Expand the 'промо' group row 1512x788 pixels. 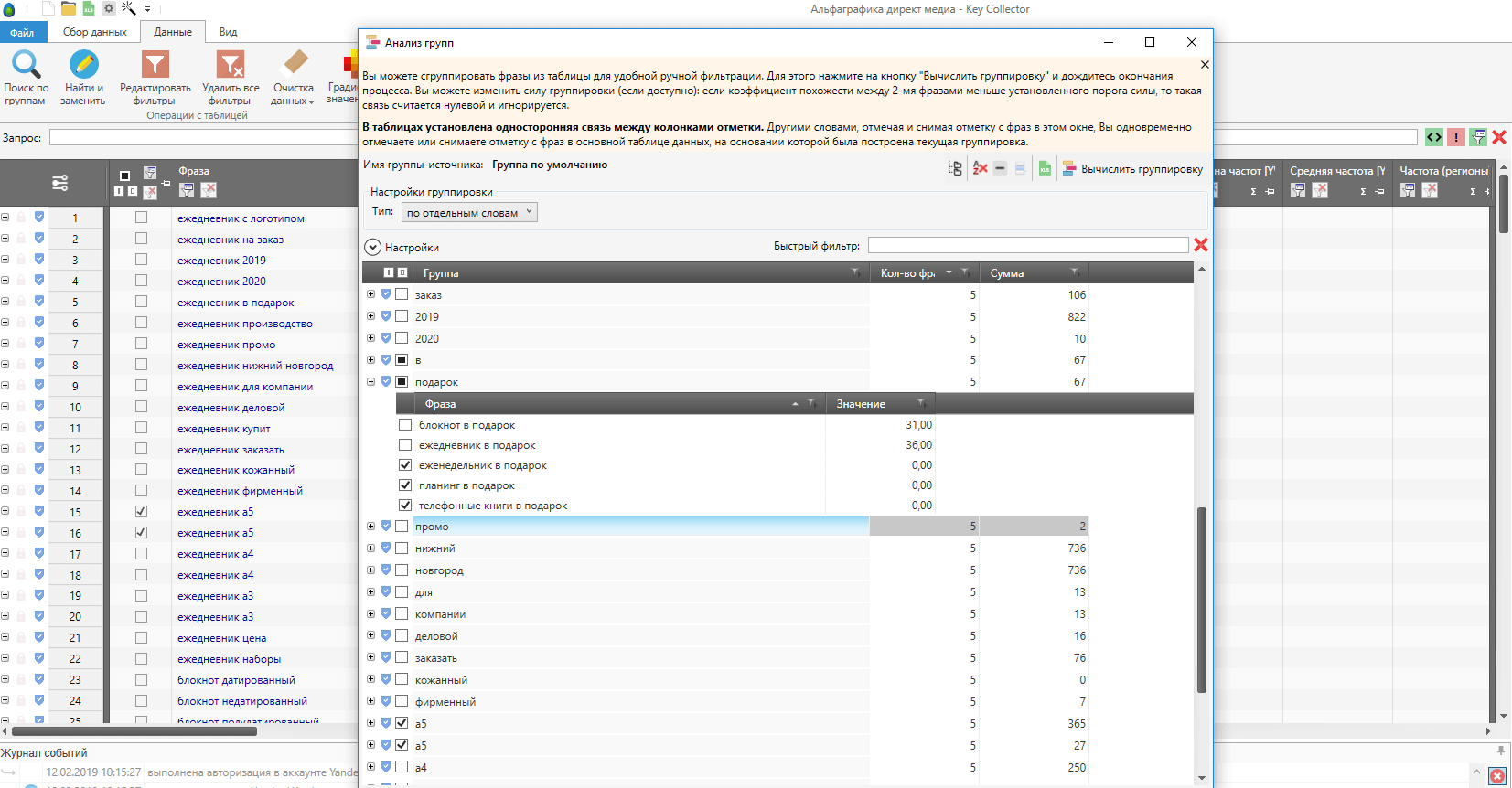370,527
